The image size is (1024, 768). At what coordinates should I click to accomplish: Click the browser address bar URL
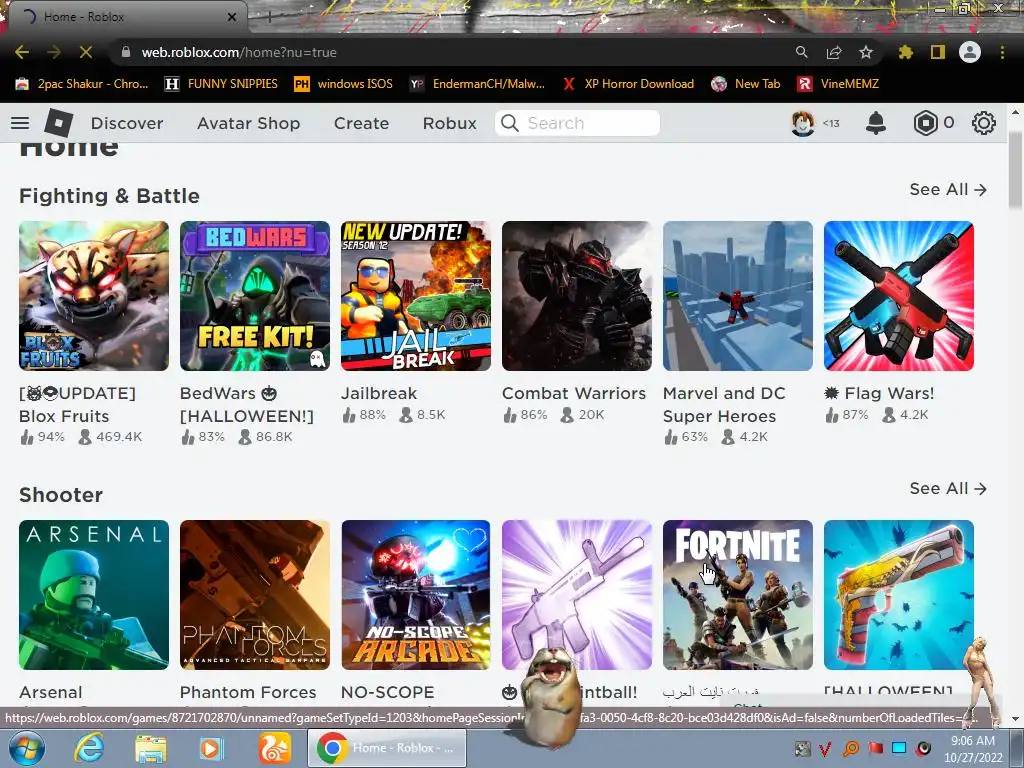[239, 52]
